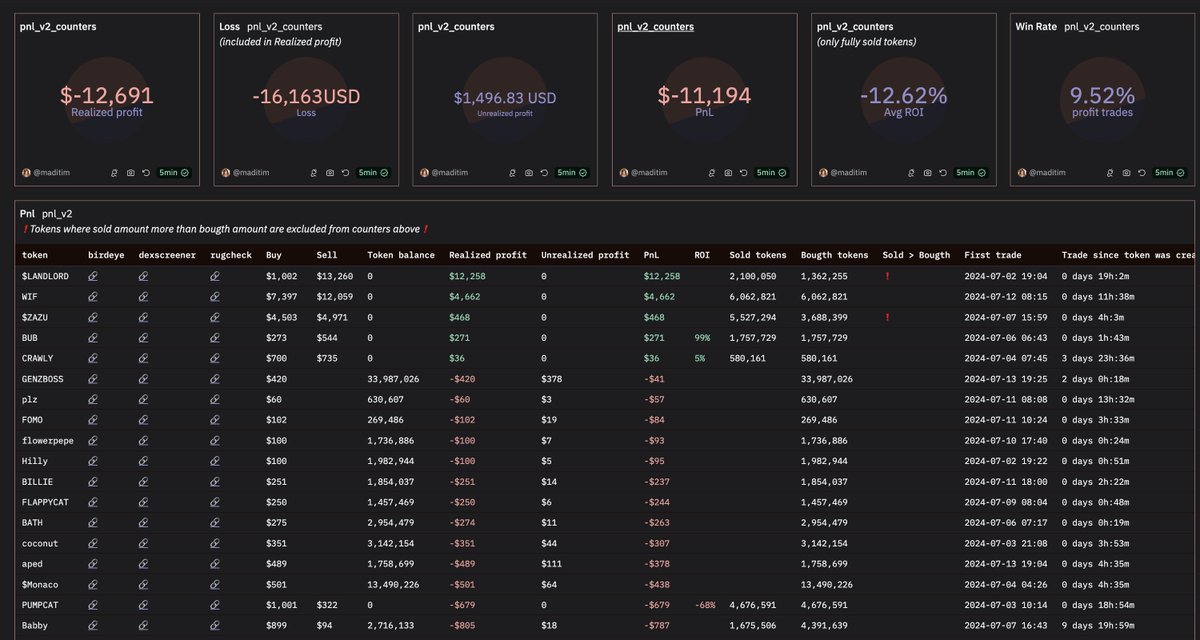The height and width of the screenshot is (640, 1200).
Task: Click camera screenshot icon on Realized profit card
Action: tap(131, 173)
